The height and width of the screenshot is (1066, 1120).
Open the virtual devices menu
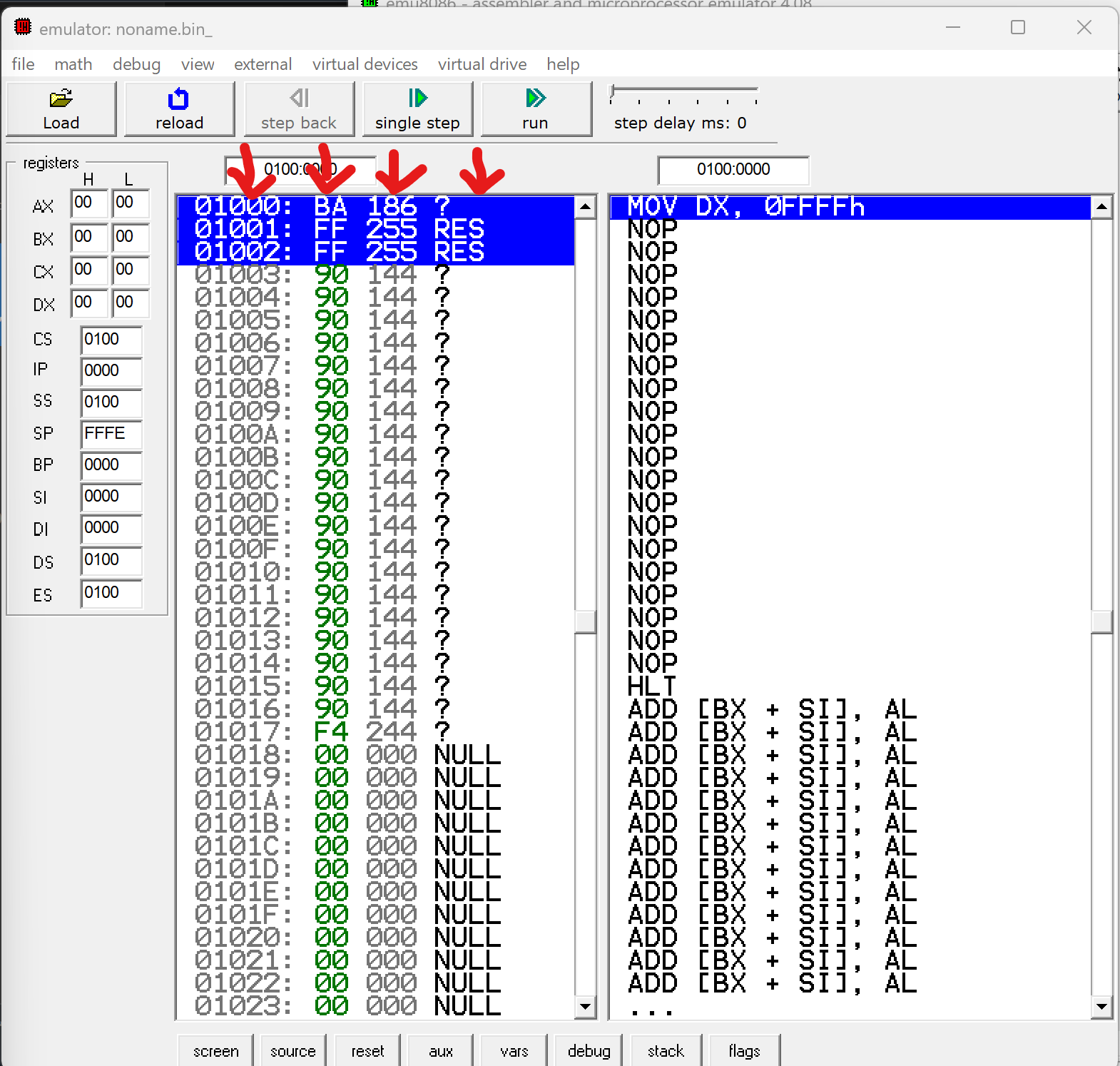pos(365,64)
